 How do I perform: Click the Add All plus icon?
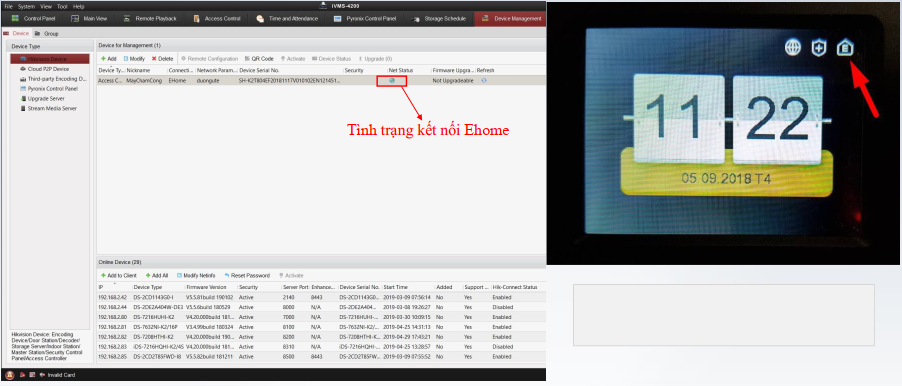148,276
